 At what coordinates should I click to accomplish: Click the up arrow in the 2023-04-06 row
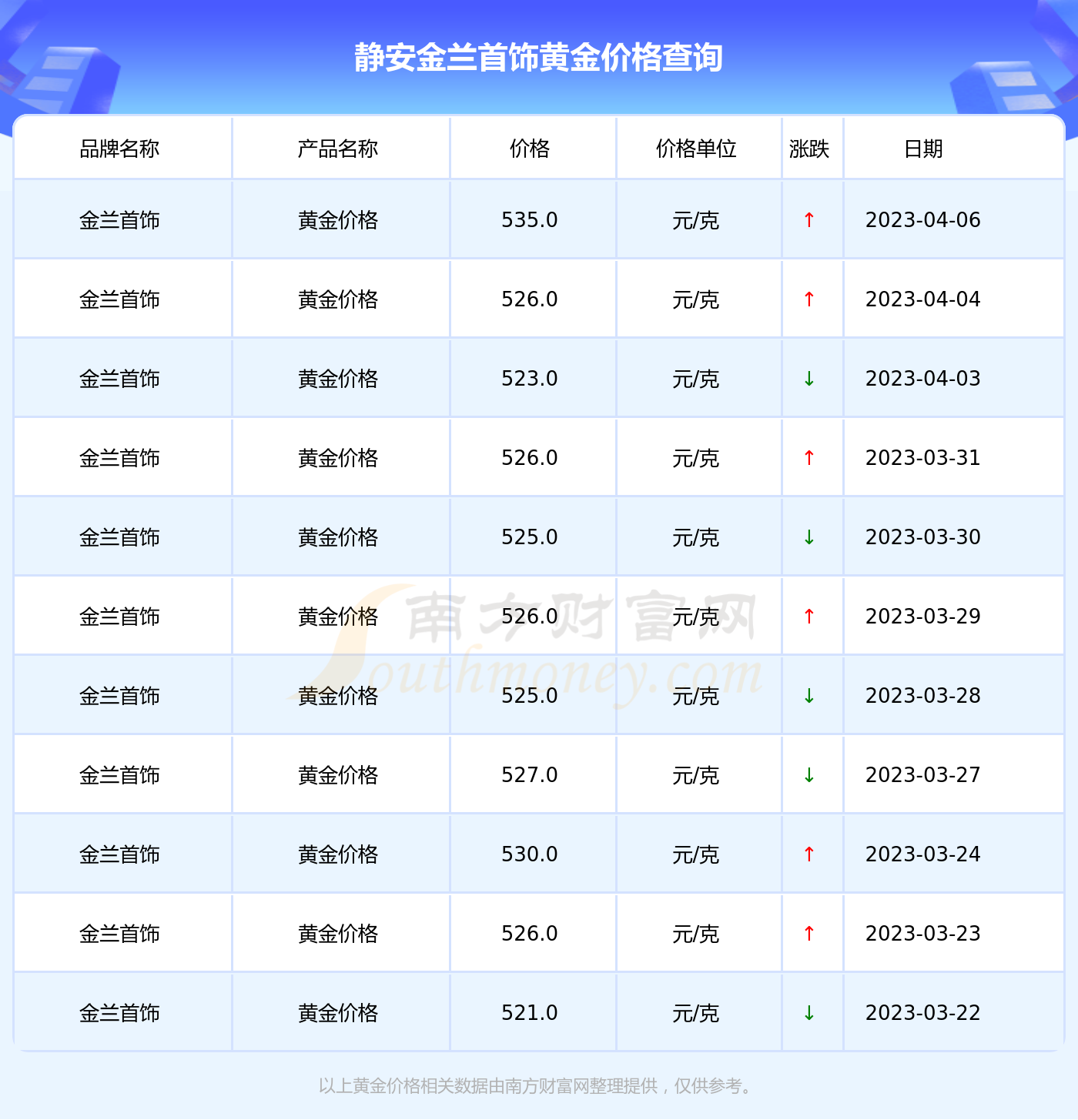click(809, 220)
